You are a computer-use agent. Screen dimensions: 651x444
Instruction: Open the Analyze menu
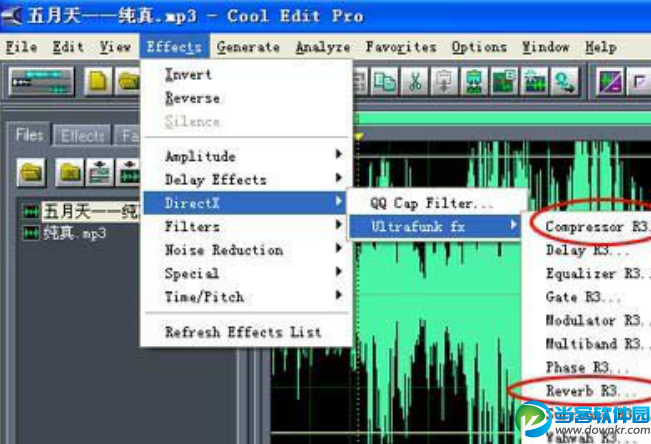(323, 47)
